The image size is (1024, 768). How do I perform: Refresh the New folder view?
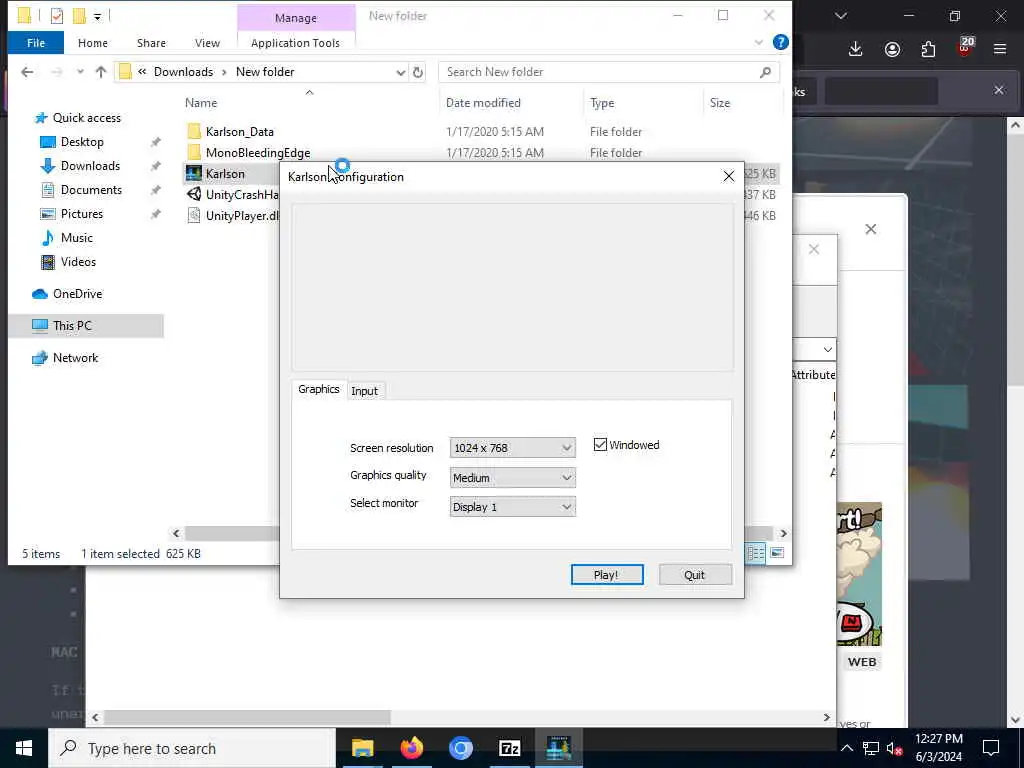click(x=418, y=72)
